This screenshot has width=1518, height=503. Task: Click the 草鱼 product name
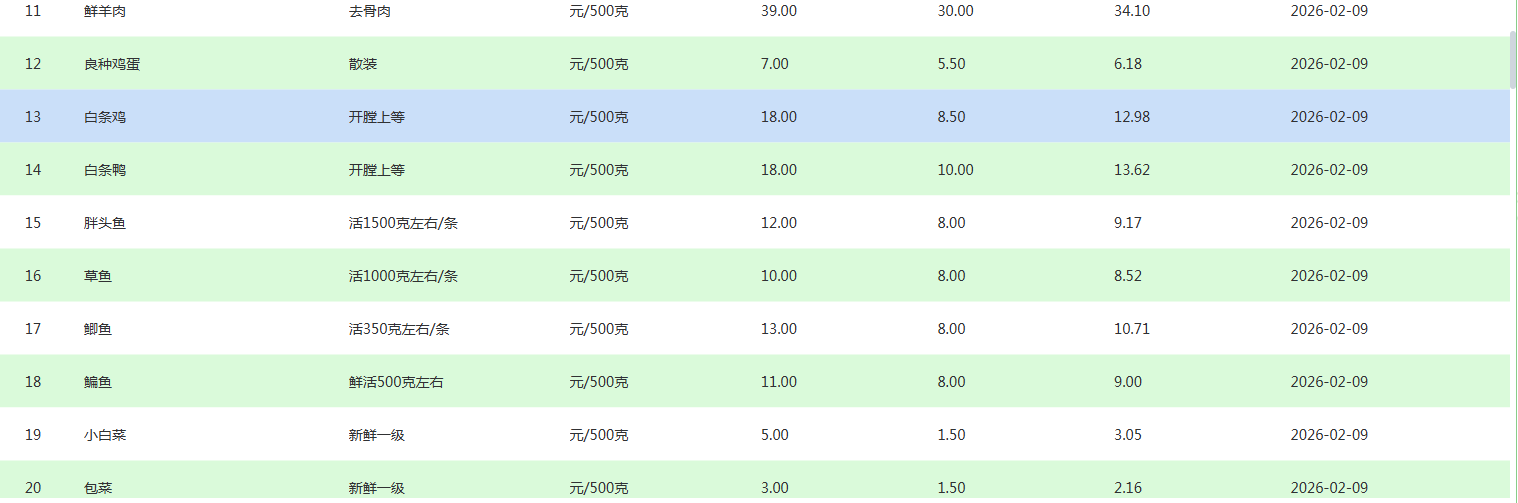coord(98,276)
